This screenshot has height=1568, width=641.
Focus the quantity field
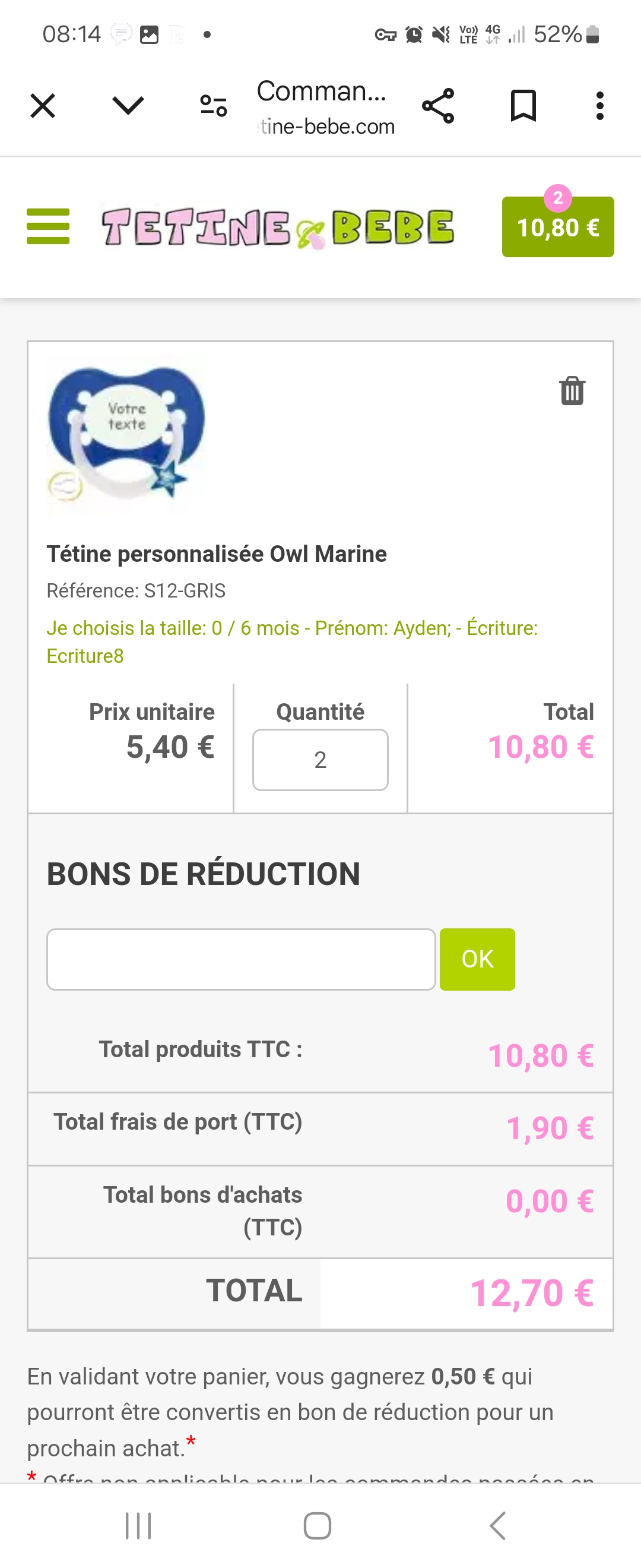320,760
